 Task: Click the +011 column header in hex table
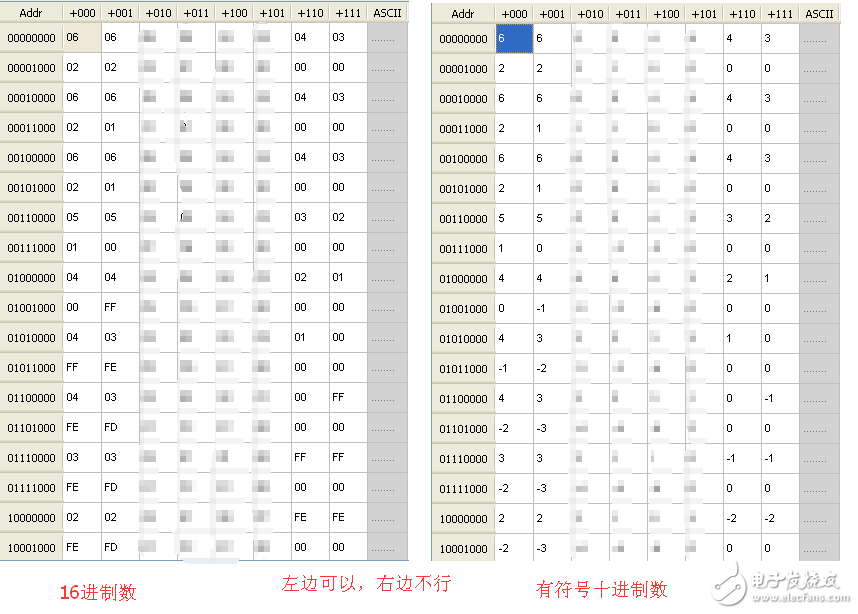tap(196, 13)
